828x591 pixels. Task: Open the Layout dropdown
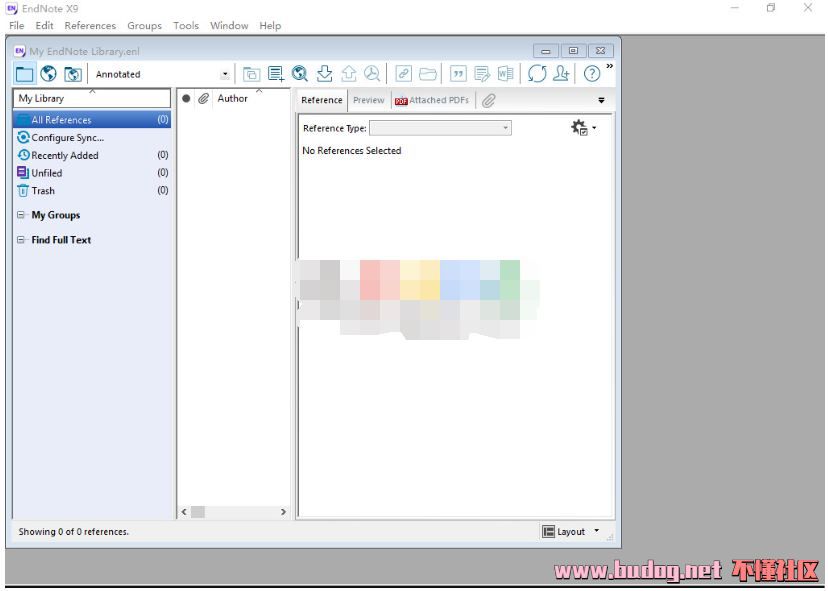point(570,531)
